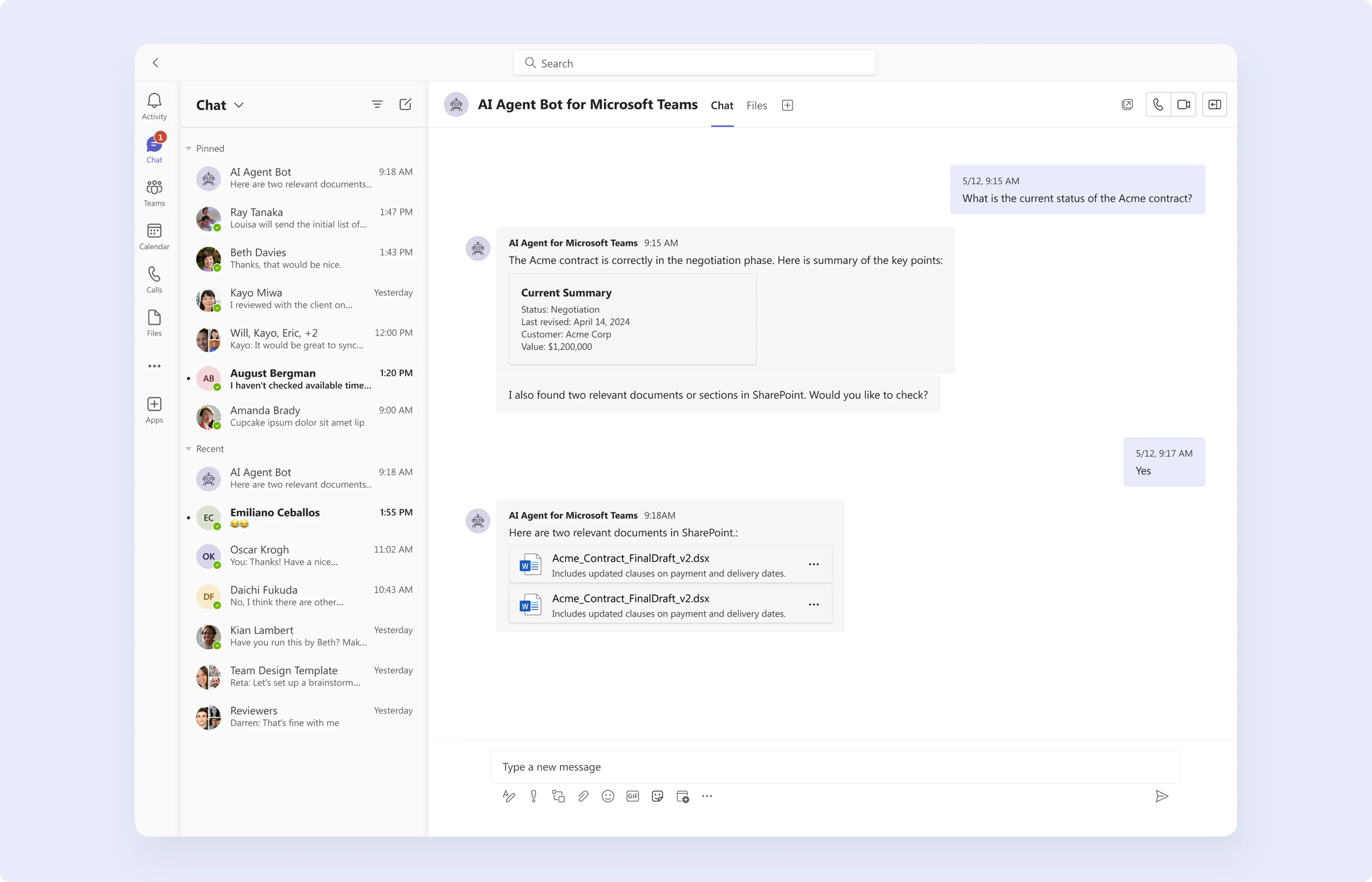Collapse the Recent section
This screenshot has width=1372, height=882.
point(188,449)
